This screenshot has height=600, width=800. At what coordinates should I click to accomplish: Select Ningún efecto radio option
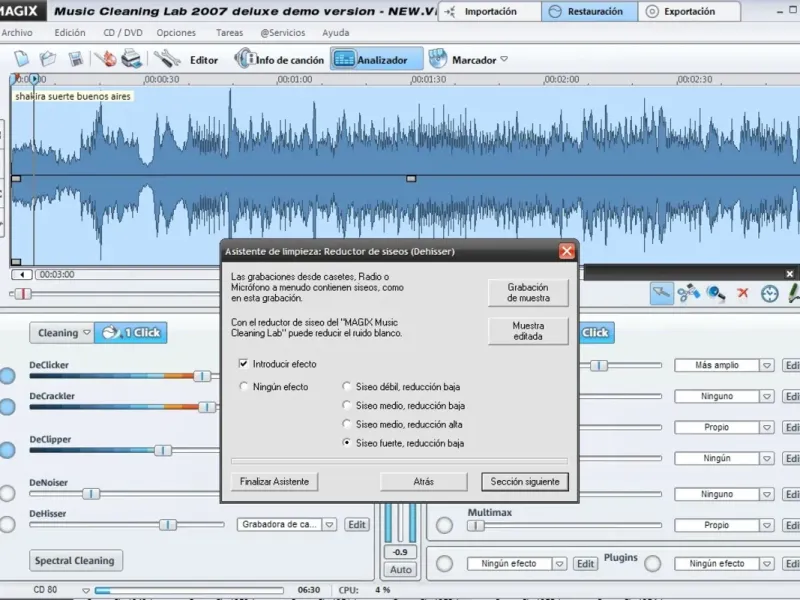click(x=243, y=386)
